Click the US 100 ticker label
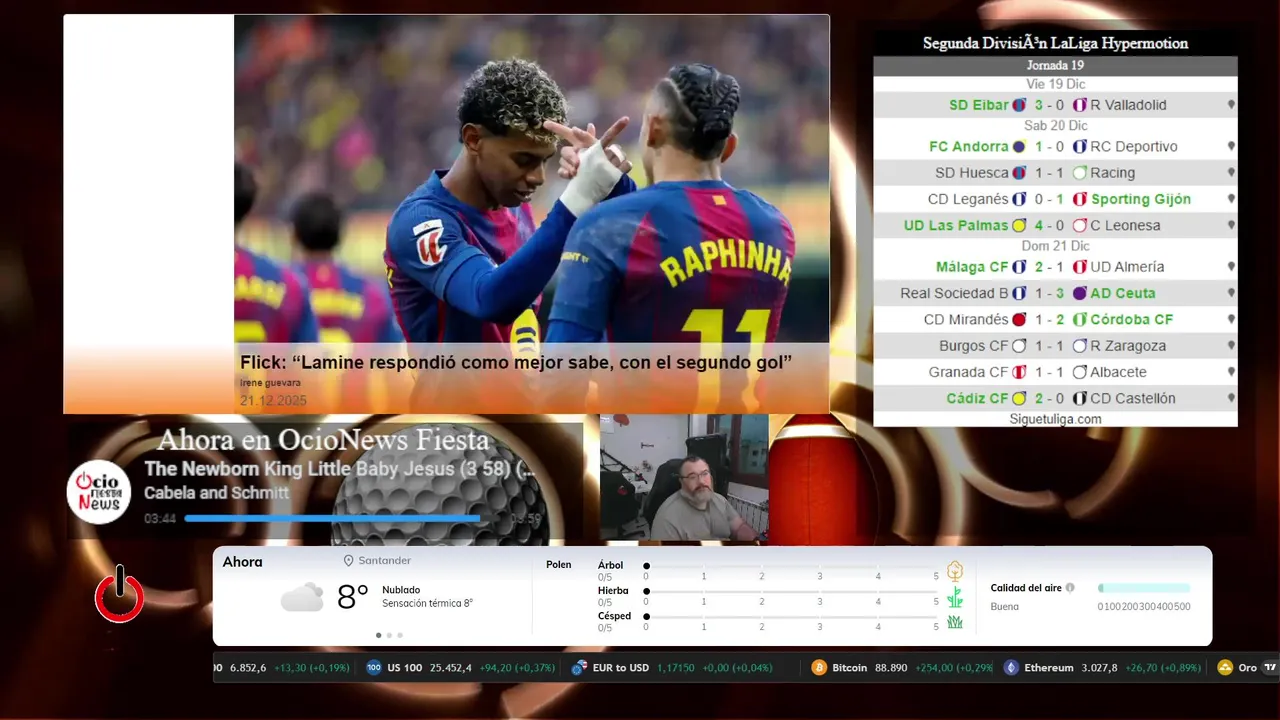This screenshot has width=1280, height=720. click(x=404, y=668)
